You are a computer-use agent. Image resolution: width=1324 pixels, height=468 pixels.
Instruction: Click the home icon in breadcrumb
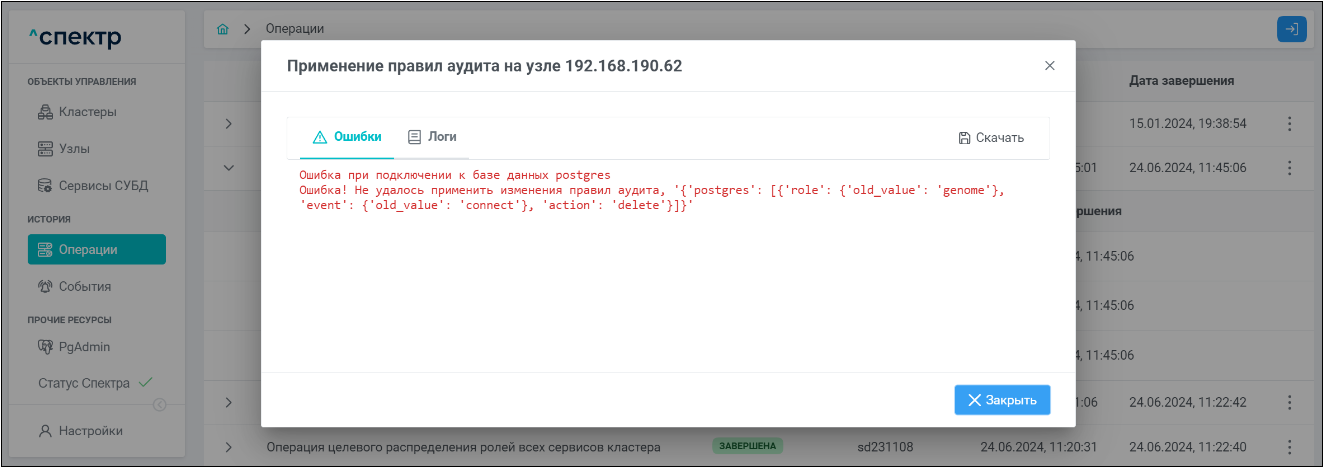[223, 29]
